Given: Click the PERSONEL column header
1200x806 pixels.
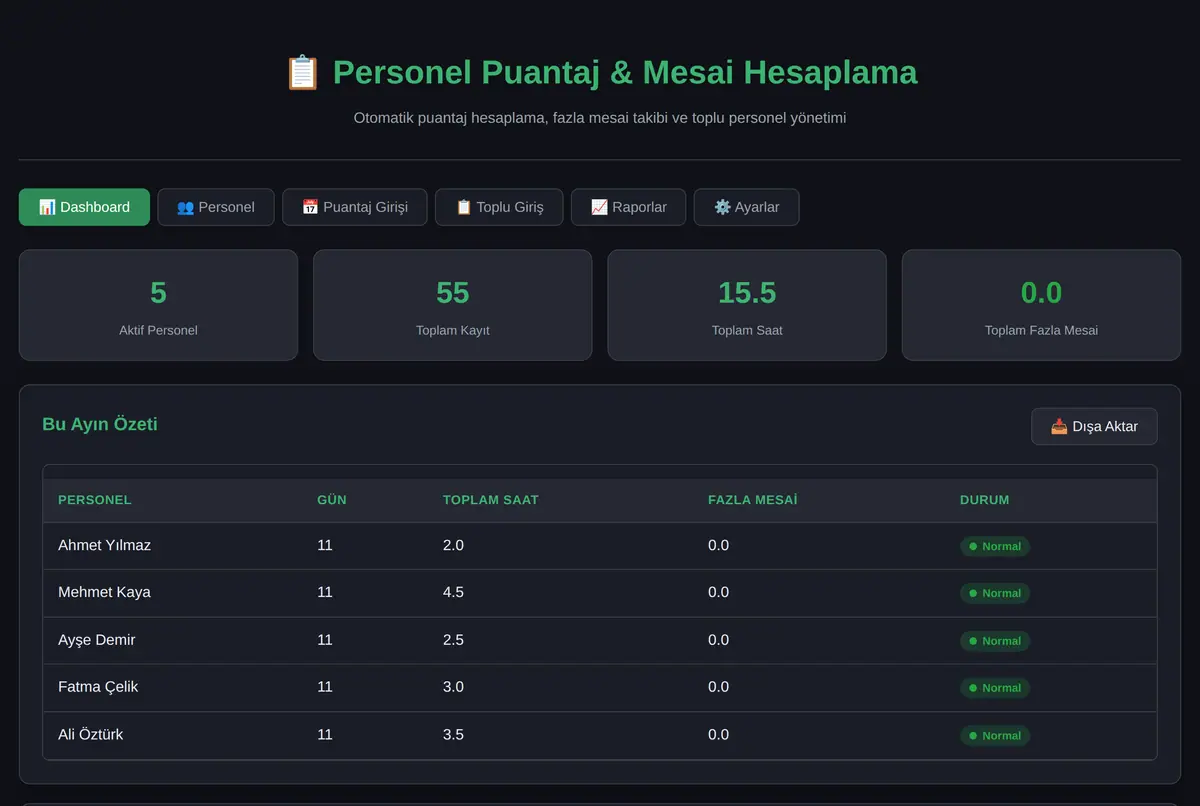Looking at the screenshot, I should click(95, 500).
